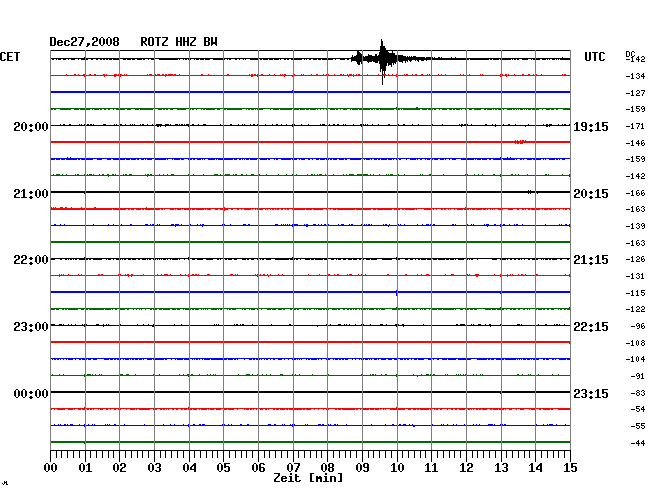Click minute axis tick label 05

[223, 468]
